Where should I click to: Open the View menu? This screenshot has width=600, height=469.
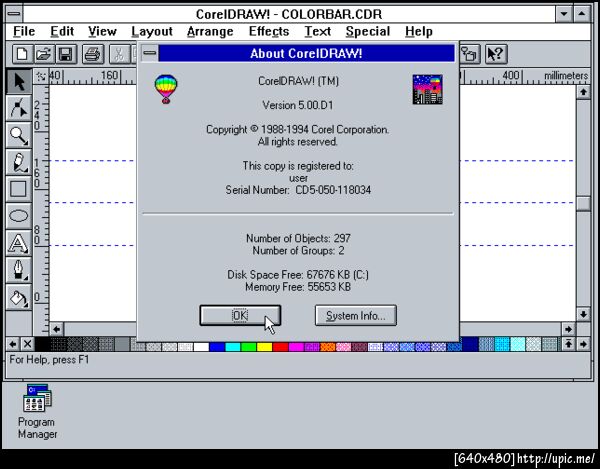(x=102, y=31)
